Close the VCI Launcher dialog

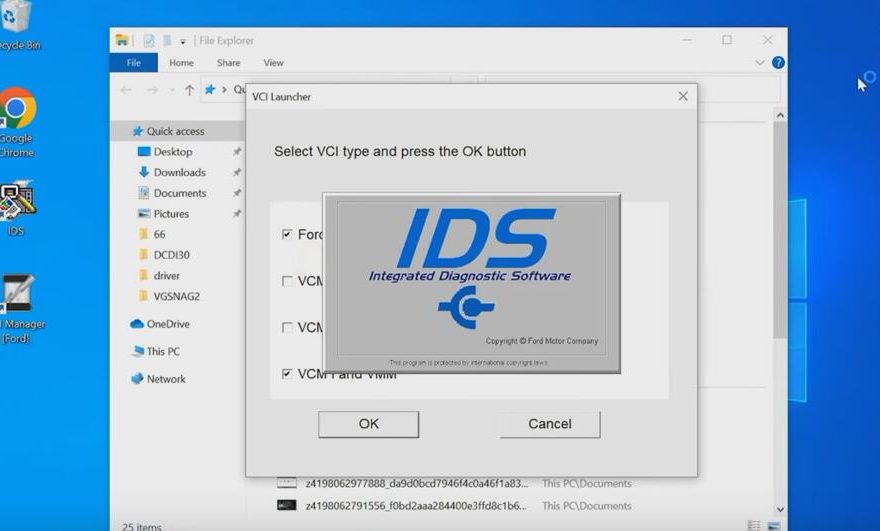tap(683, 97)
